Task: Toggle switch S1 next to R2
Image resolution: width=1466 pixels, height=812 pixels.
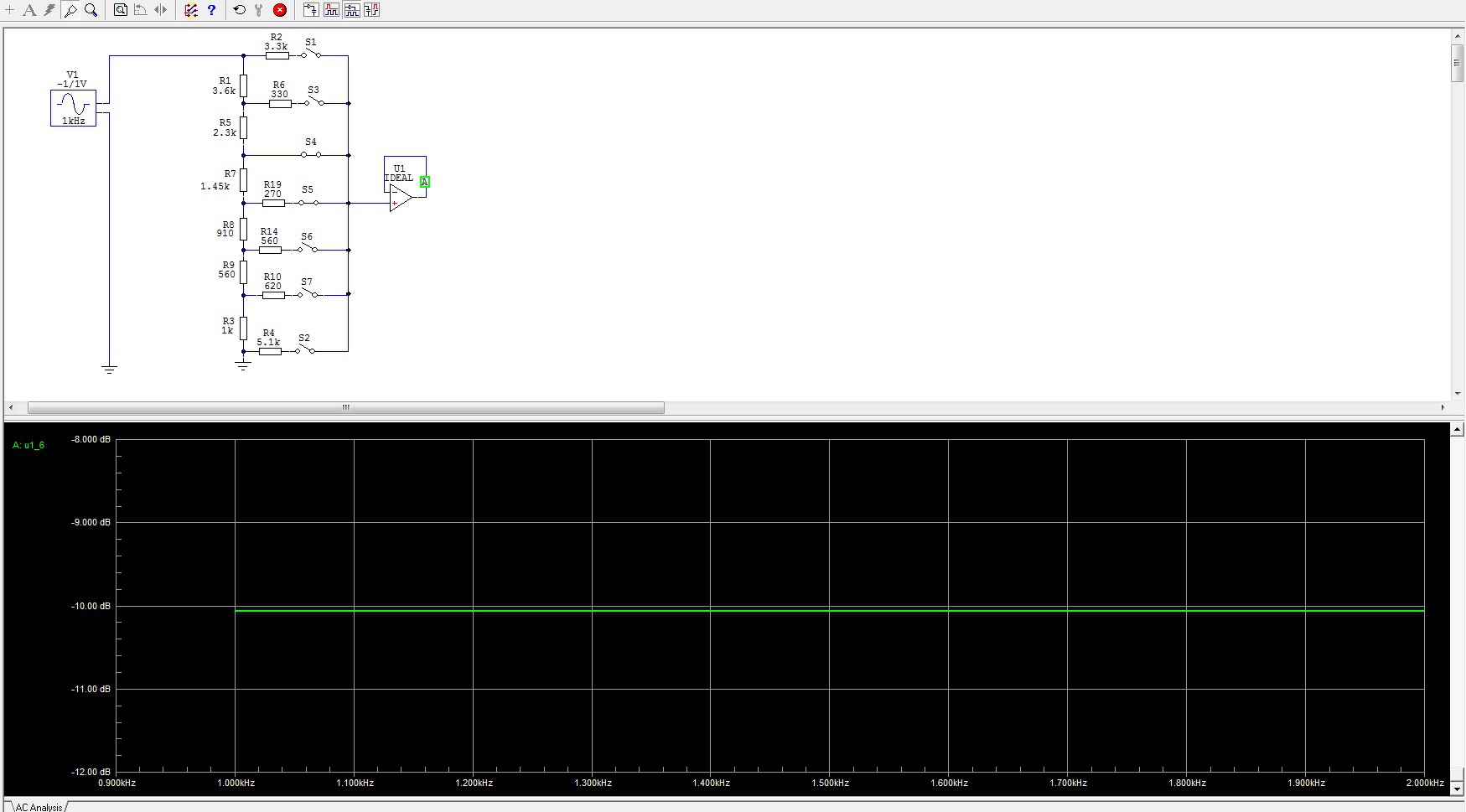Action: point(311,54)
